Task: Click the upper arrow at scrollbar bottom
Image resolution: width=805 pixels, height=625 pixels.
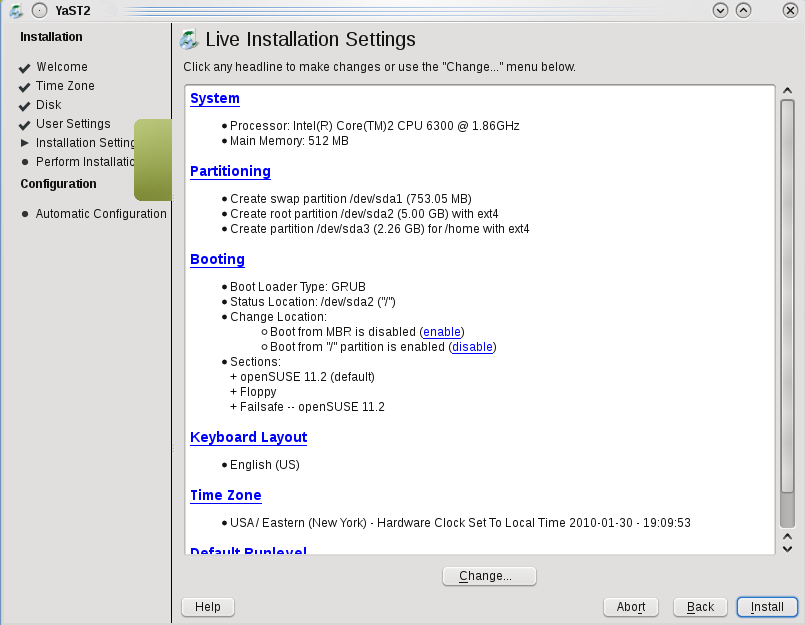Action: pyautogui.click(x=787, y=537)
